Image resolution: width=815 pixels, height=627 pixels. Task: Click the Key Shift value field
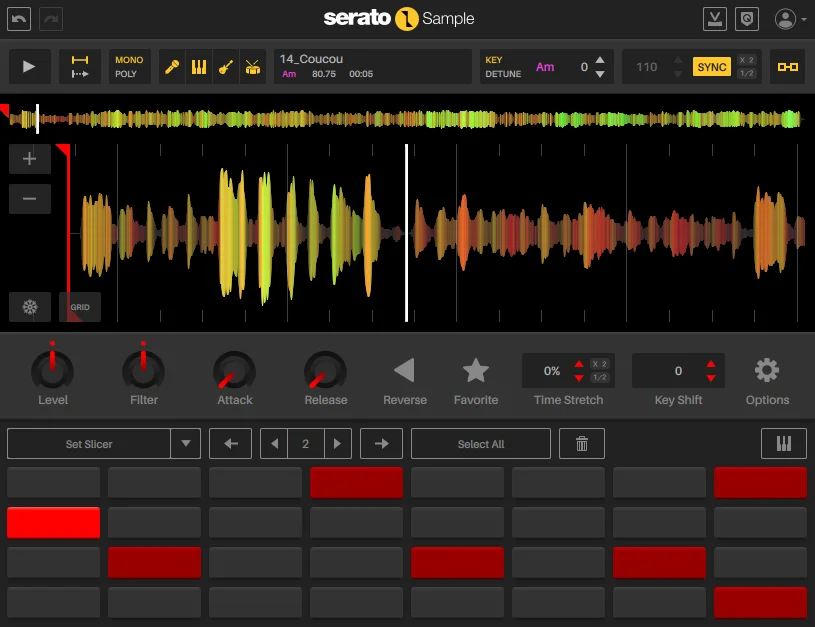(x=678, y=371)
